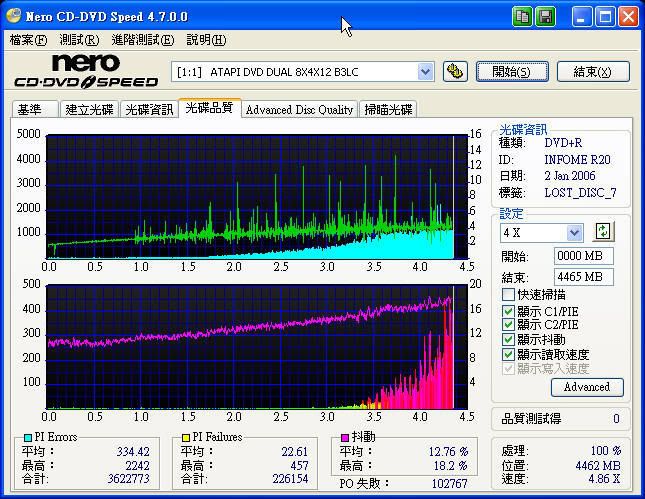Uncheck the 顯示 C1/PIE checkbox
Image resolution: width=645 pixels, height=499 pixels.
509,311
